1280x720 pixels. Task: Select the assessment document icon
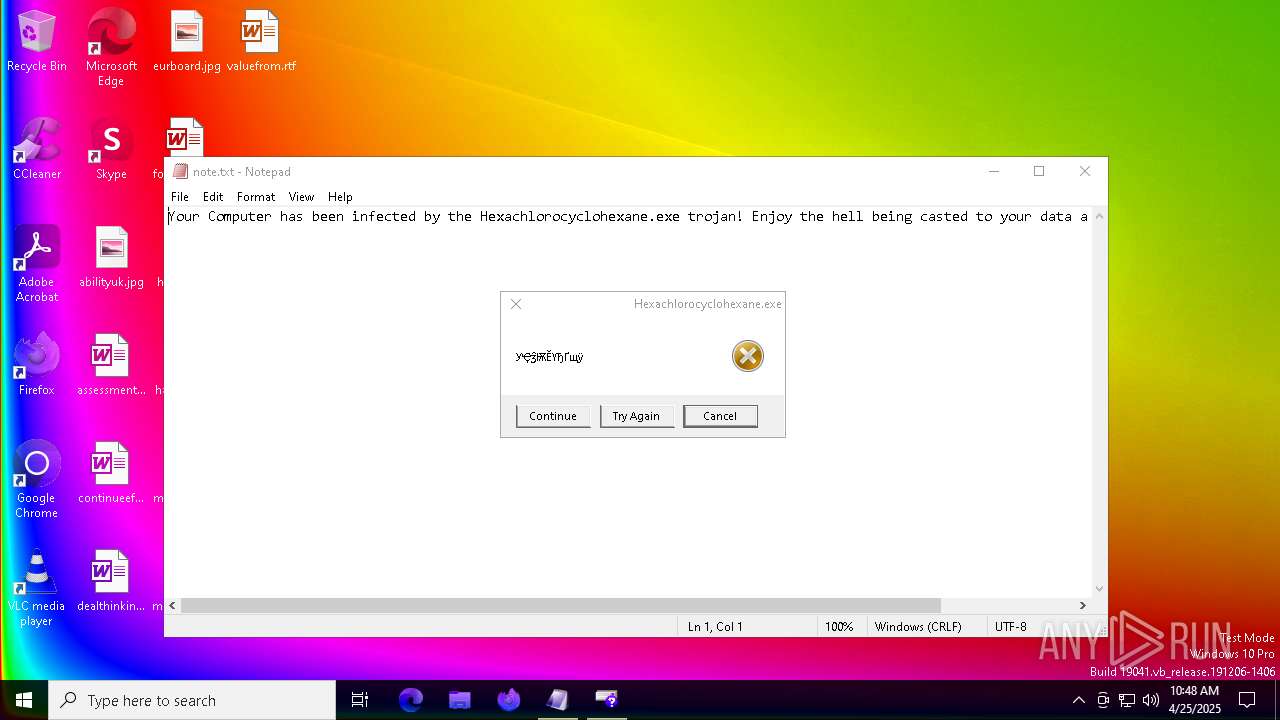click(x=111, y=366)
